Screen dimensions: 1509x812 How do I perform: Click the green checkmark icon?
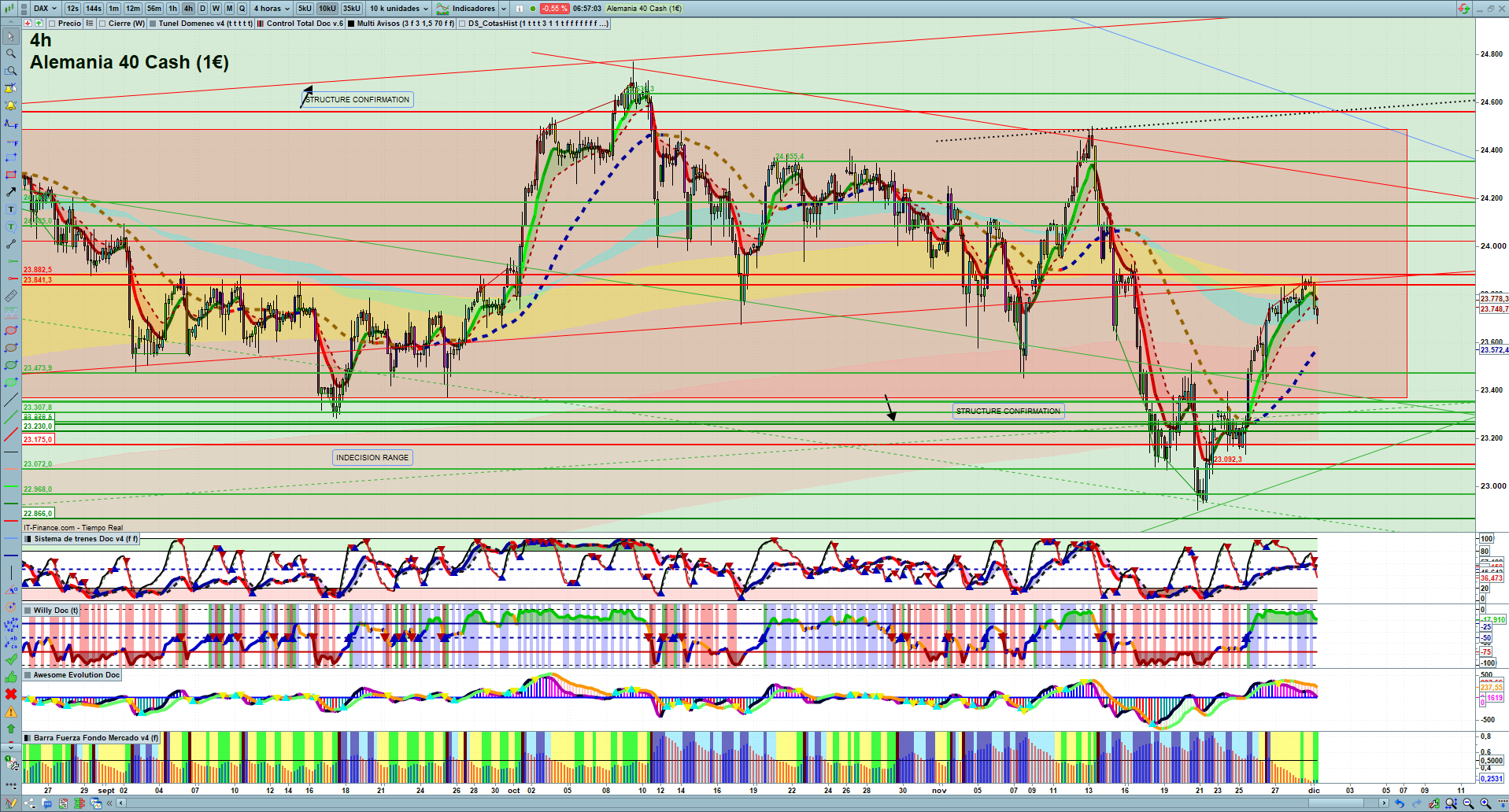tap(11, 659)
